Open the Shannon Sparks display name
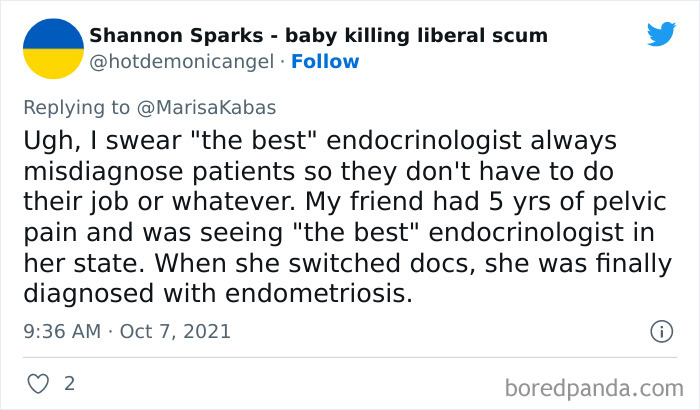Image resolution: width=700 pixels, height=410 pixels. pos(176,36)
